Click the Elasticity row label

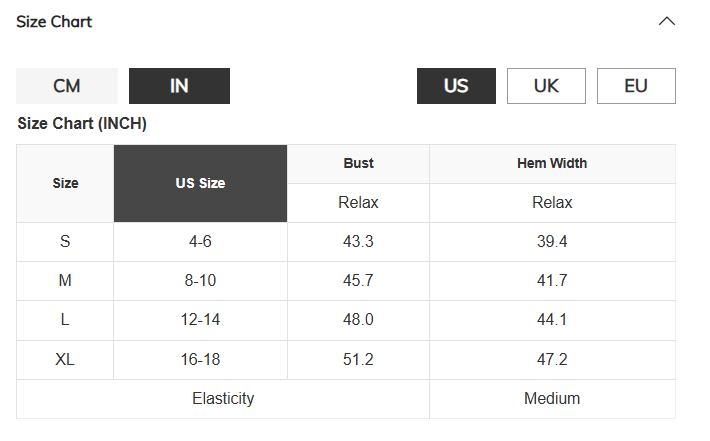(223, 399)
